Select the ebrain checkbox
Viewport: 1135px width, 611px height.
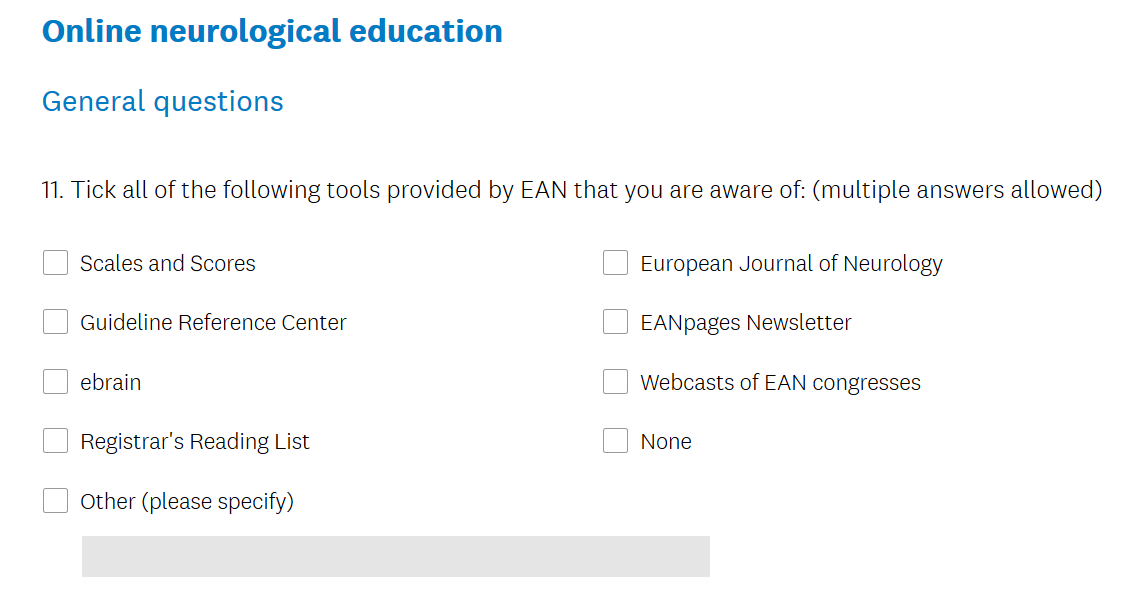pos(55,382)
